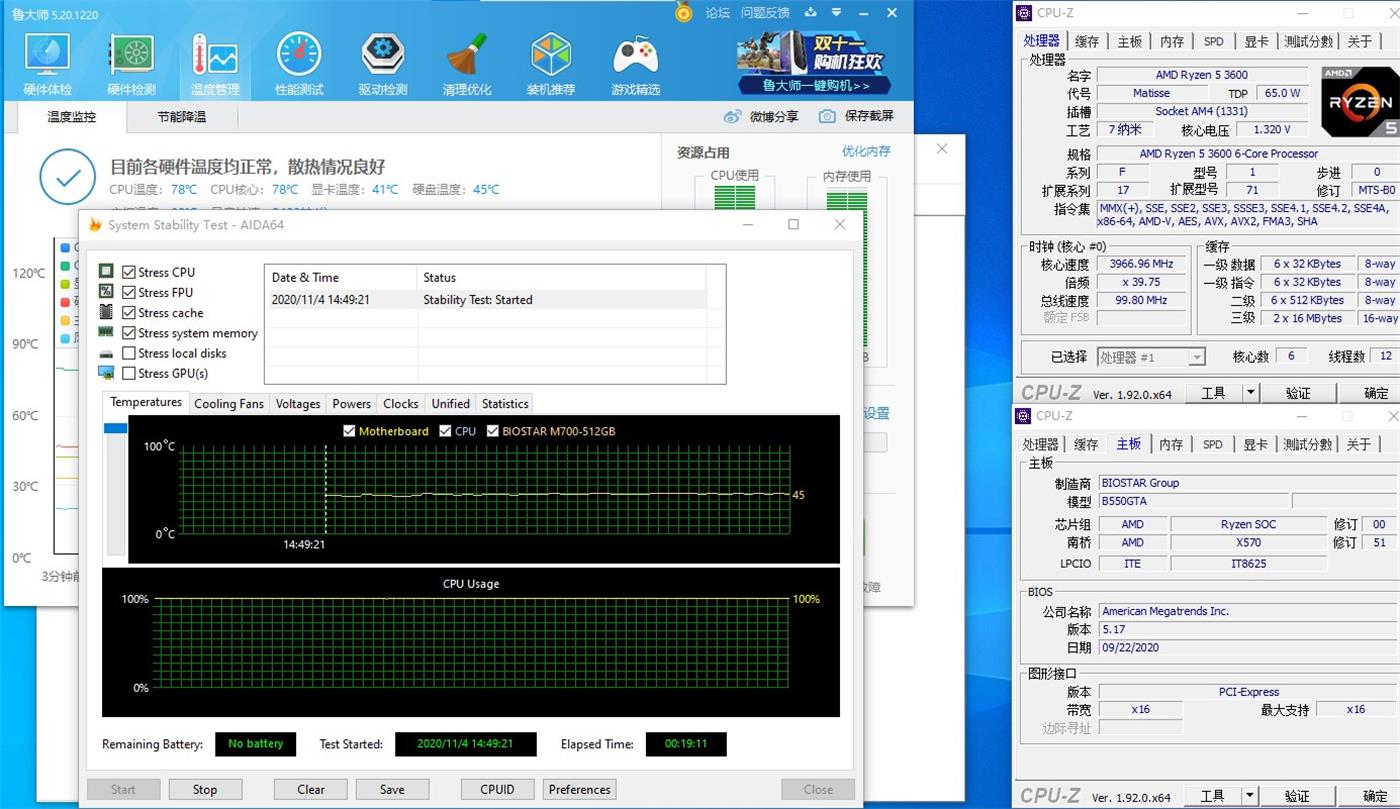Open SPD tab in top CPU-Z window
Image resolution: width=1400 pixels, height=809 pixels.
tap(1213, 41)
